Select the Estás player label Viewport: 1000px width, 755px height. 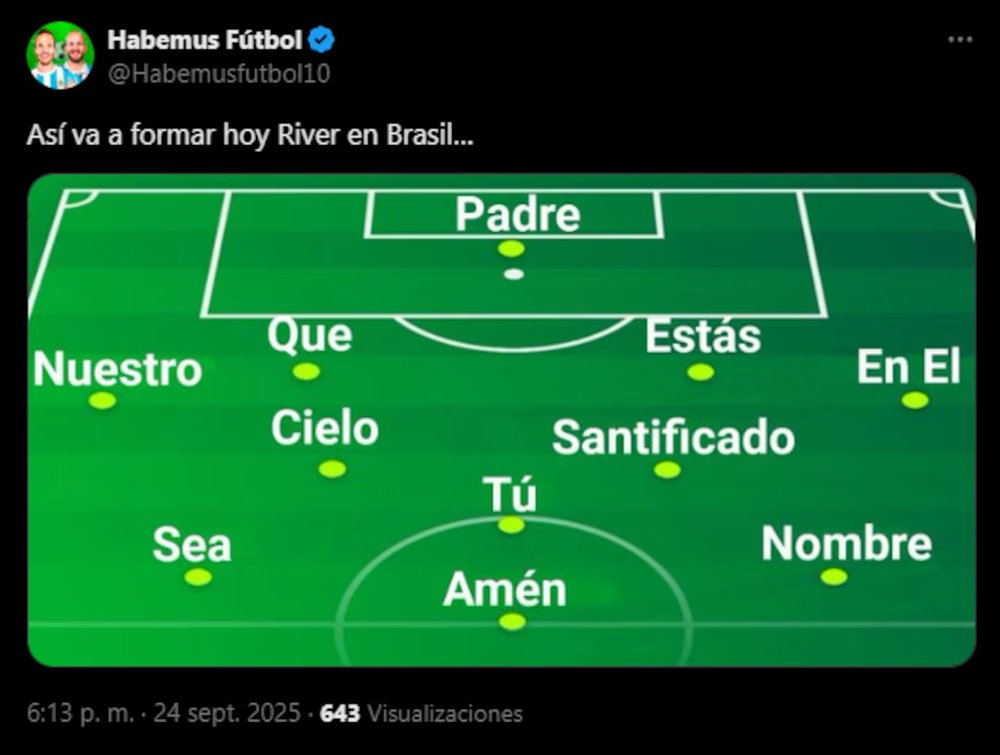point(703,337)
